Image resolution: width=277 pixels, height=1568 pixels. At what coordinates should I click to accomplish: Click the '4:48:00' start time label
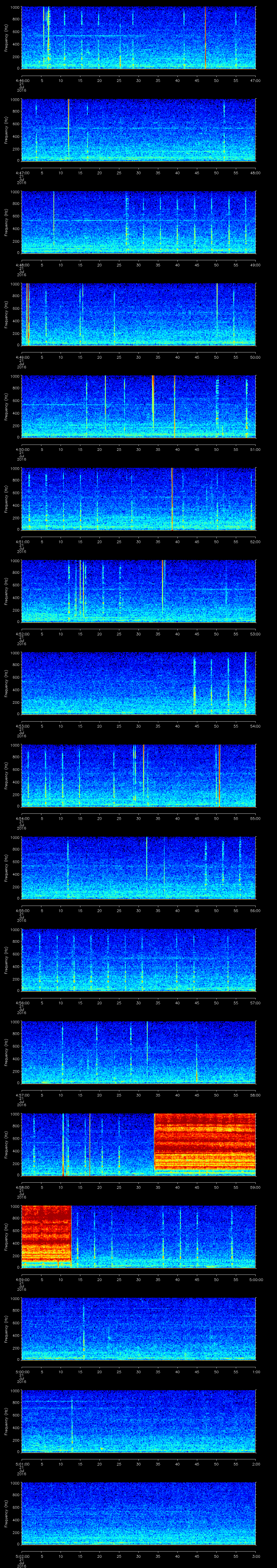point(22,265)
